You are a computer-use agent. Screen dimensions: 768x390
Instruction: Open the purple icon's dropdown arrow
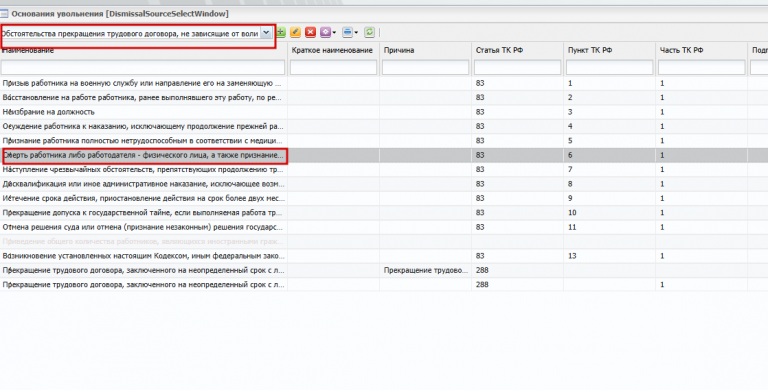tap(334, 33)
